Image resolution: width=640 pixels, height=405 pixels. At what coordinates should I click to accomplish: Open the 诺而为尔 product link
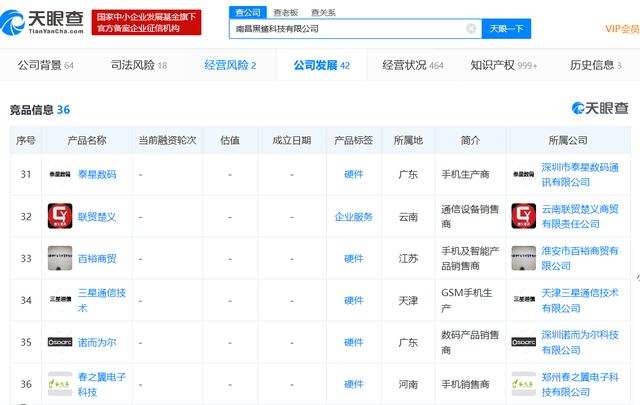point(97,343)
